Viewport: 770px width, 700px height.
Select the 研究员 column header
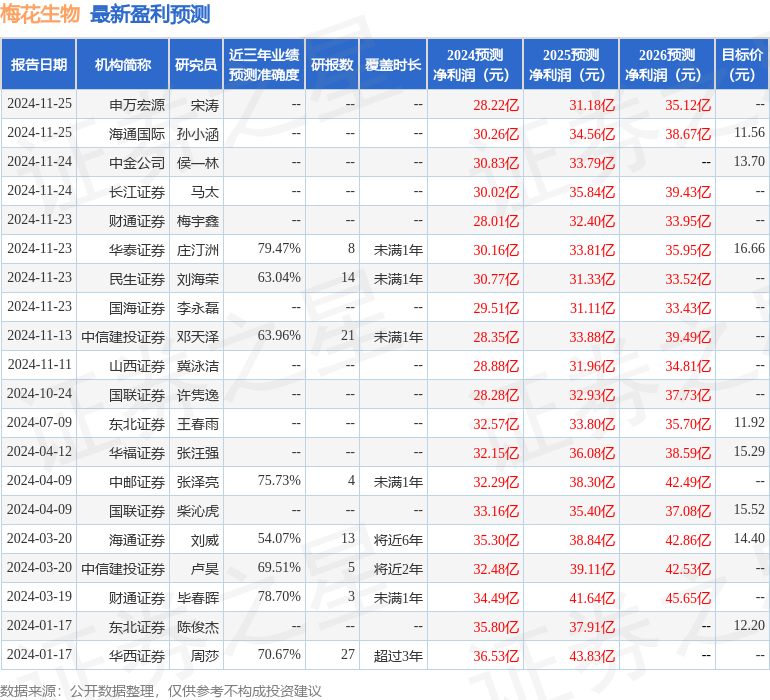tap(195, 65)
